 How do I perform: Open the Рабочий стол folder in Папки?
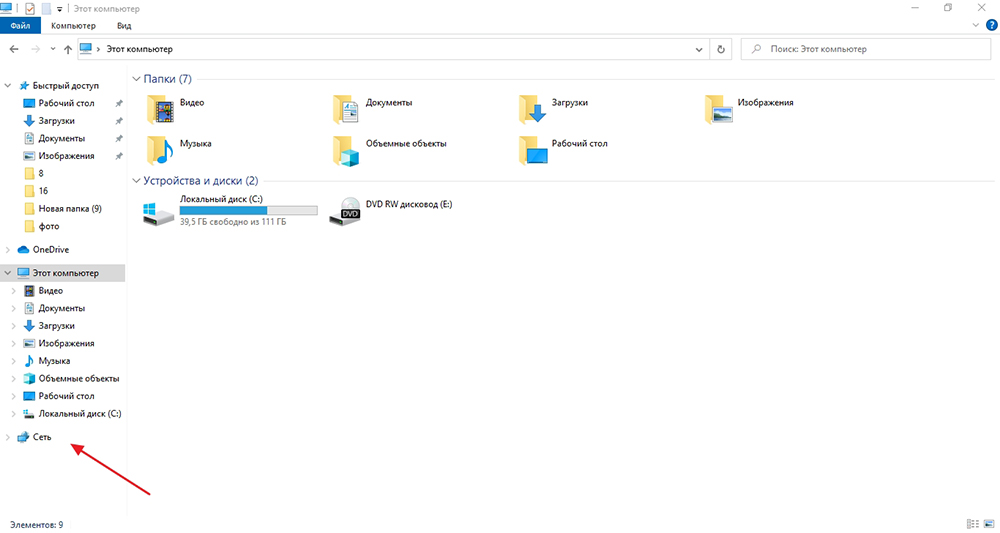(x=563, y=150)
